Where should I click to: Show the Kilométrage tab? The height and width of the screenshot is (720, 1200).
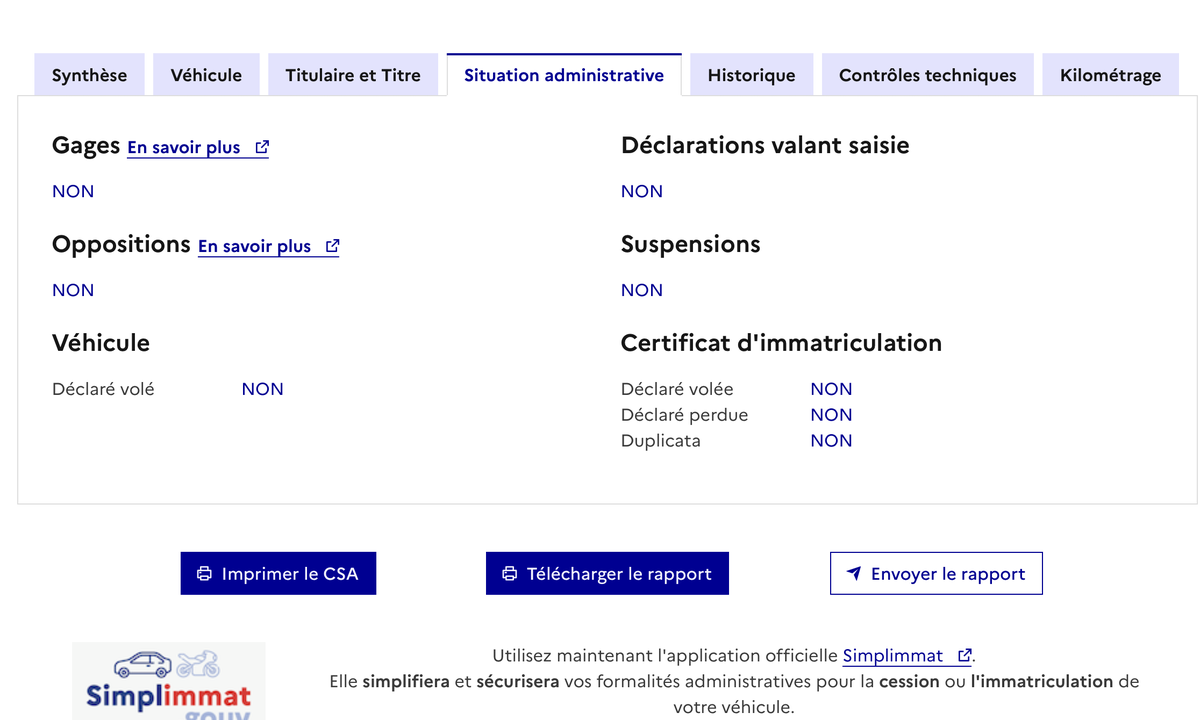pos(1110,75)
